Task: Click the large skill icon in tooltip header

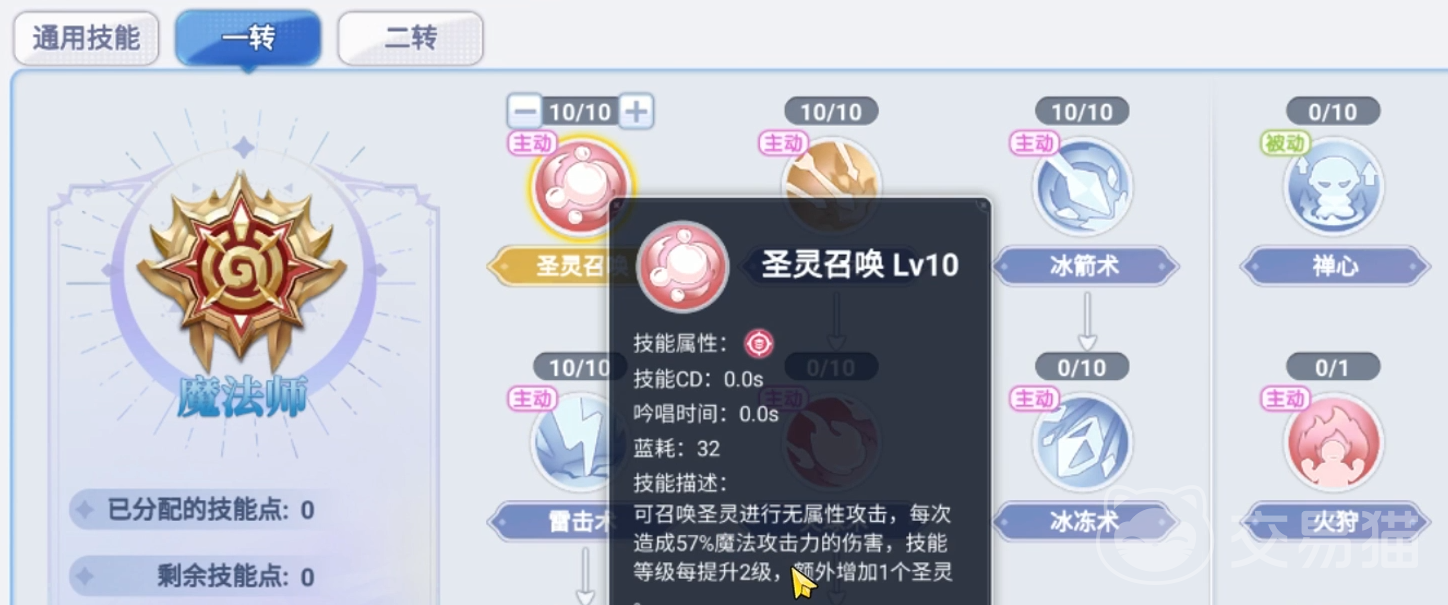Action: click(x=684, y=266)
